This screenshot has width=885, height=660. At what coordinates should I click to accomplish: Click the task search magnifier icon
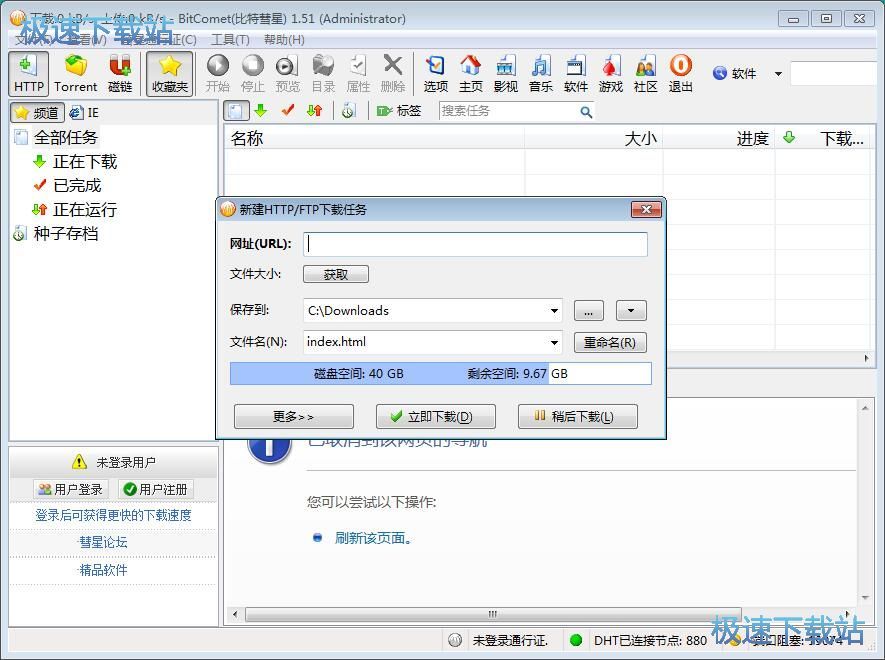(586, 112)
